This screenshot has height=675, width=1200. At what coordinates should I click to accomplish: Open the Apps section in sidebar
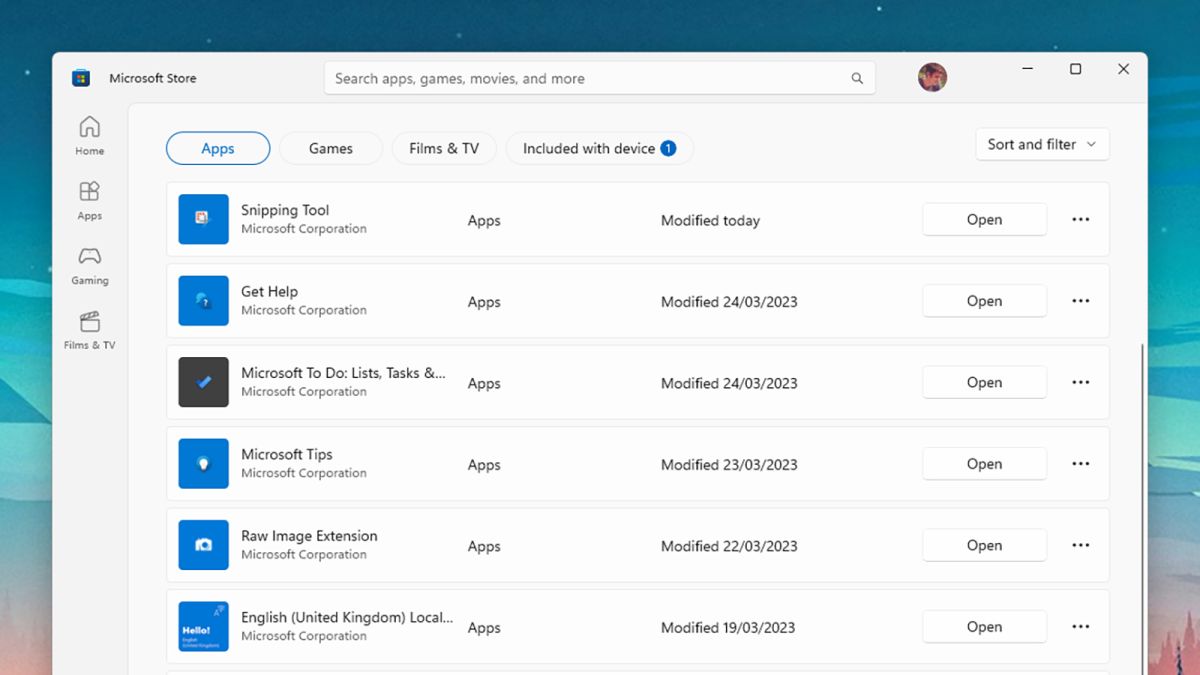coord(89,200)
